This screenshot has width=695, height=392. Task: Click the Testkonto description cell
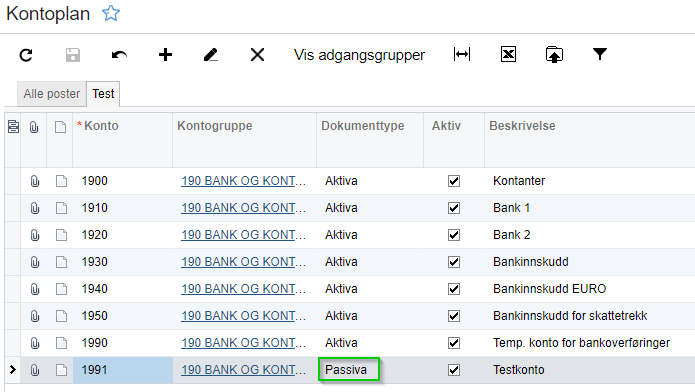pos(590,370)
